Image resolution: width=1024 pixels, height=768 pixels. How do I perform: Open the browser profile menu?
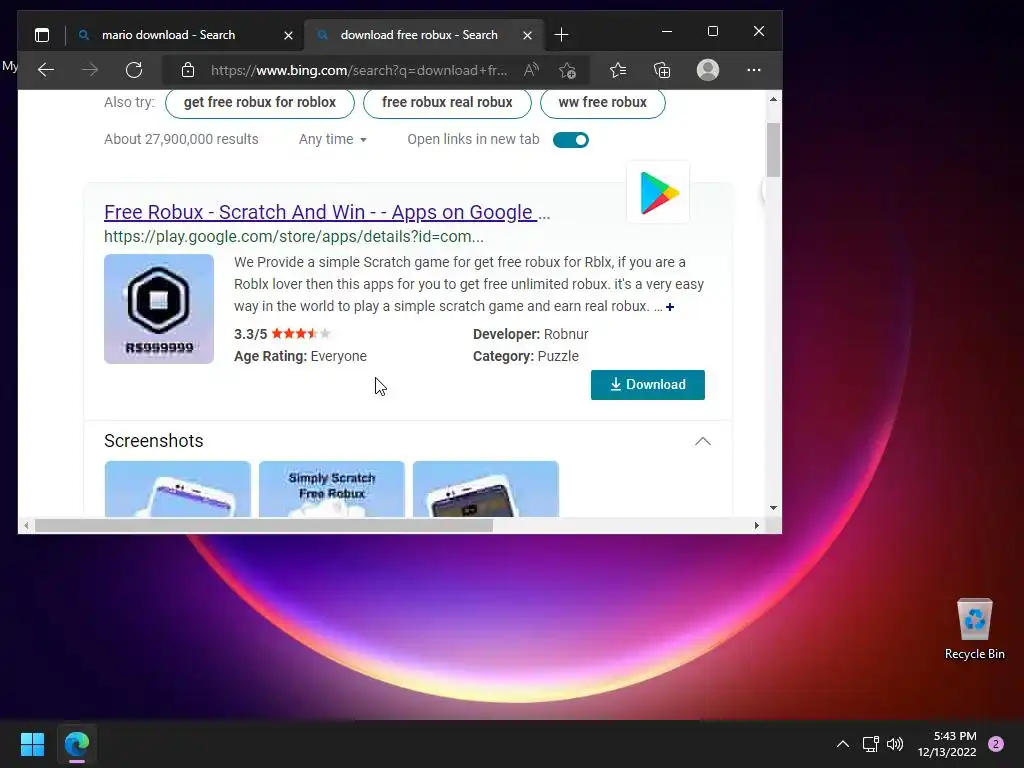point(708,70)
